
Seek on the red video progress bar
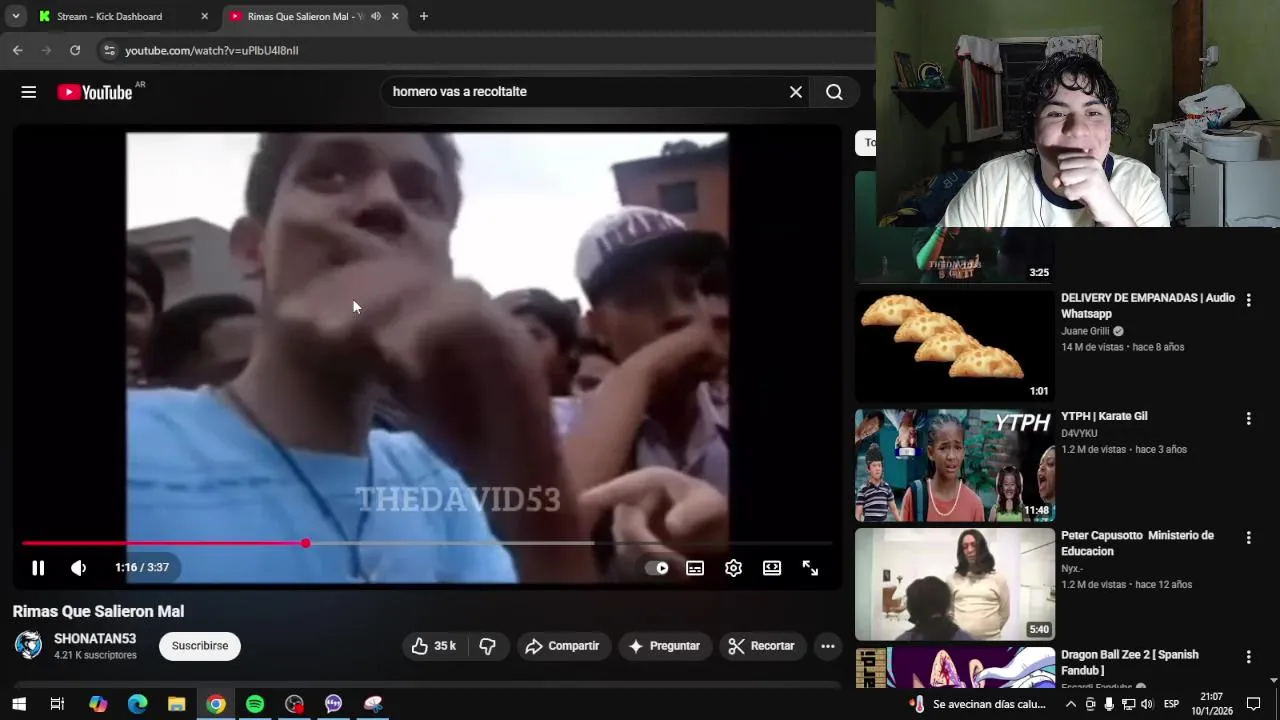pyautogui.click(x=428, y=543)
